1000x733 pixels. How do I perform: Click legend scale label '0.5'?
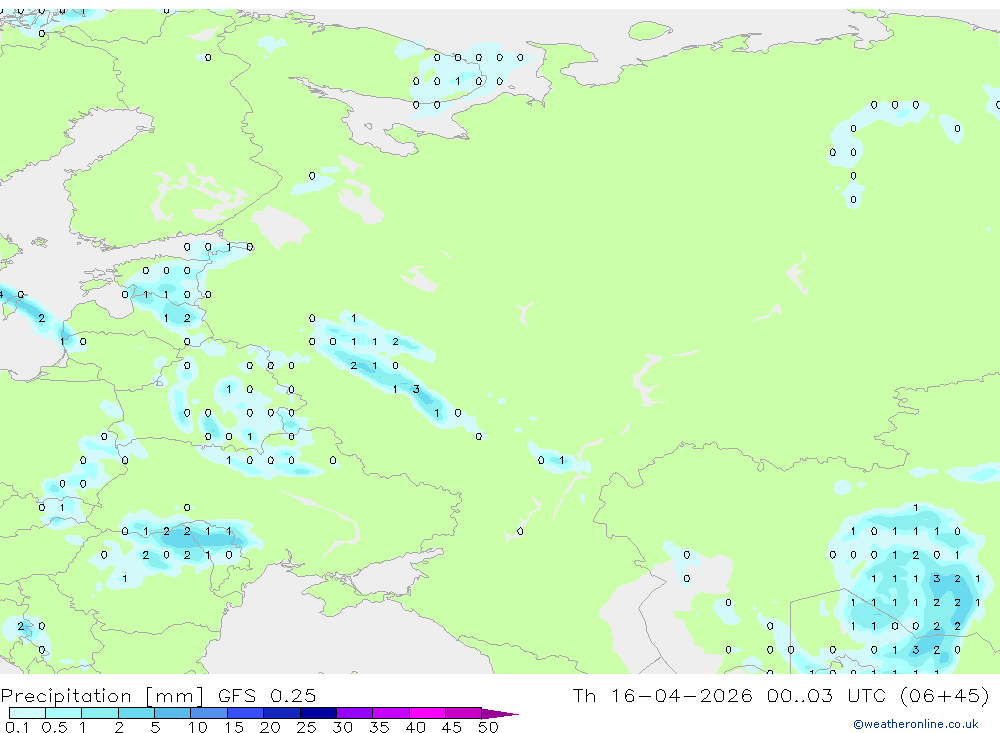point(54,727)
